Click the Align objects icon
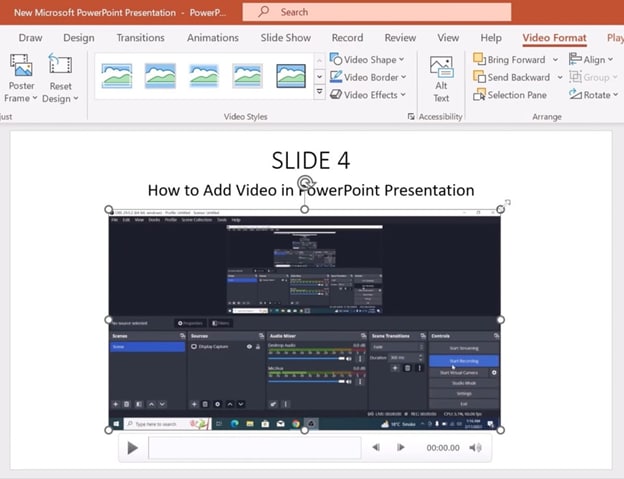This screenshot has width=624, height=479. point(575,59)
